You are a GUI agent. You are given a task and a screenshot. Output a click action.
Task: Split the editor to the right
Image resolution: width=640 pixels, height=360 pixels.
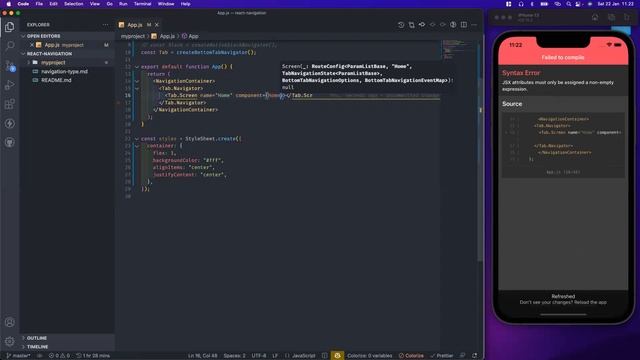click(464, 25)
